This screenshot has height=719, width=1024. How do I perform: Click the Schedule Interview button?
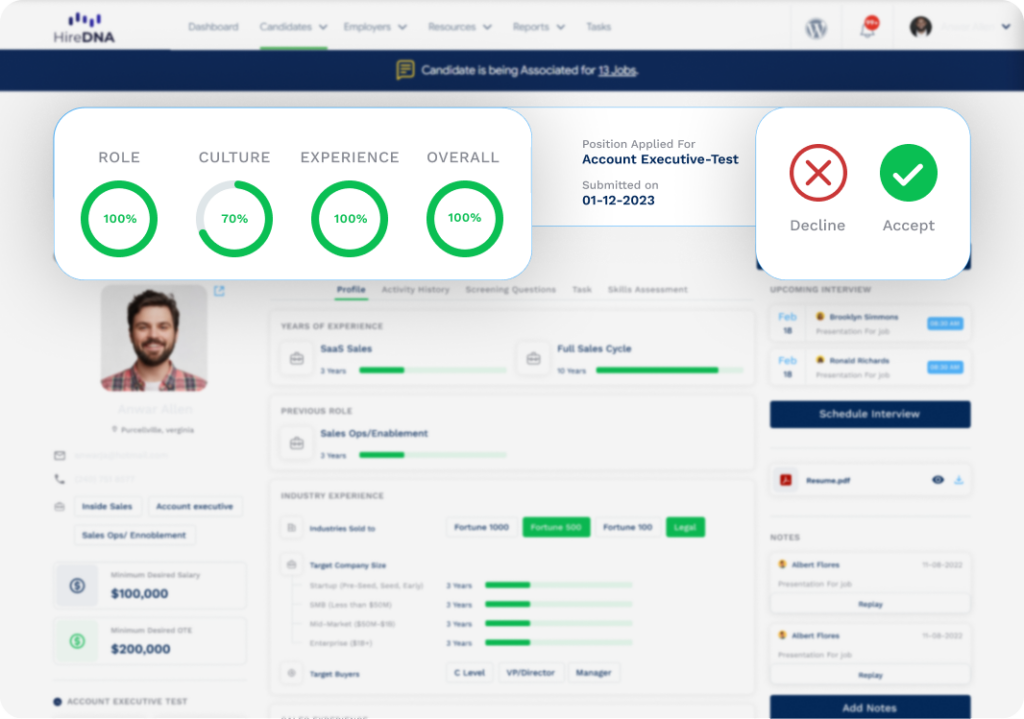point(870,414)
